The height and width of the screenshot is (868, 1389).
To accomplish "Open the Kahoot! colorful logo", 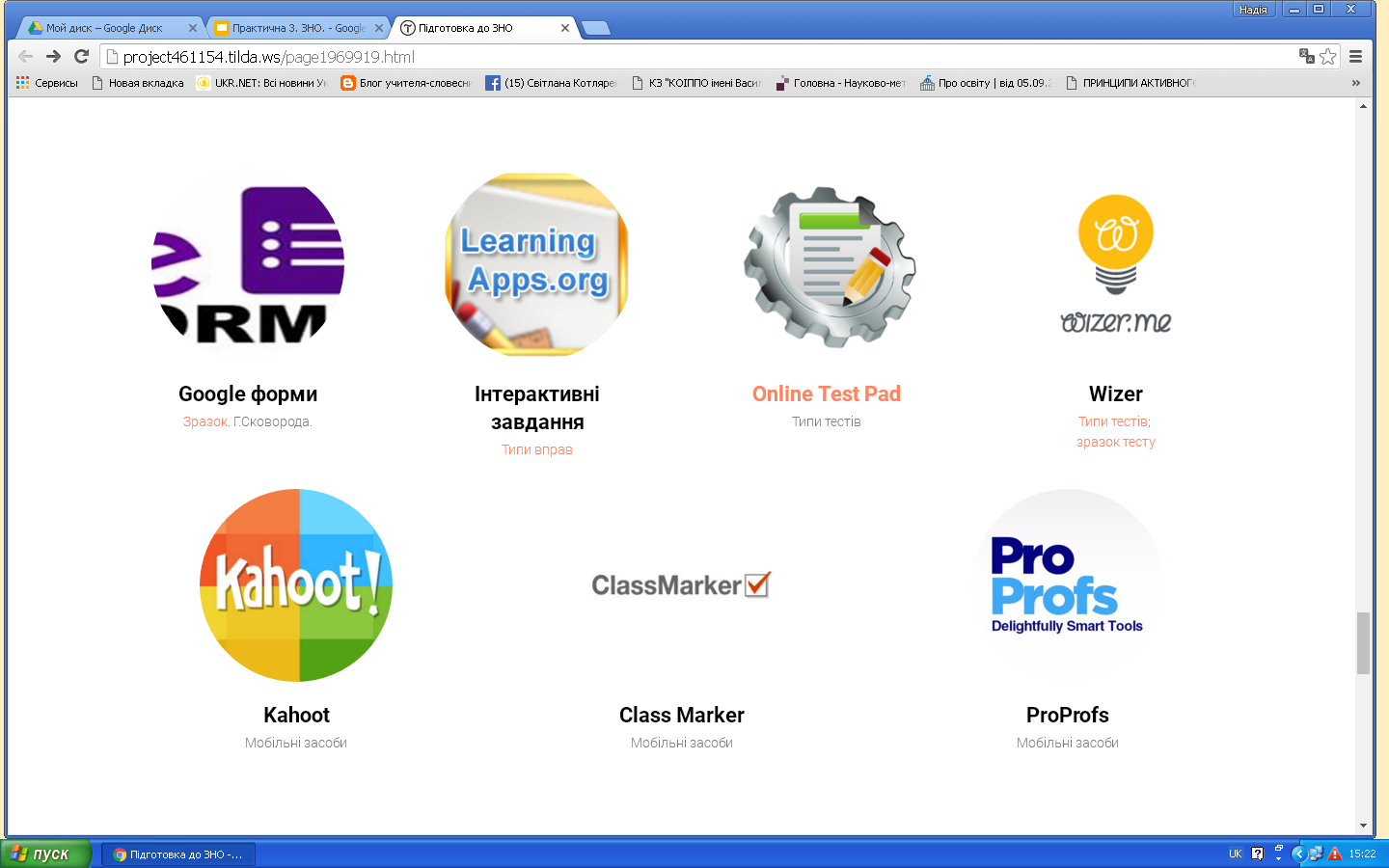I will pos(296,585).
